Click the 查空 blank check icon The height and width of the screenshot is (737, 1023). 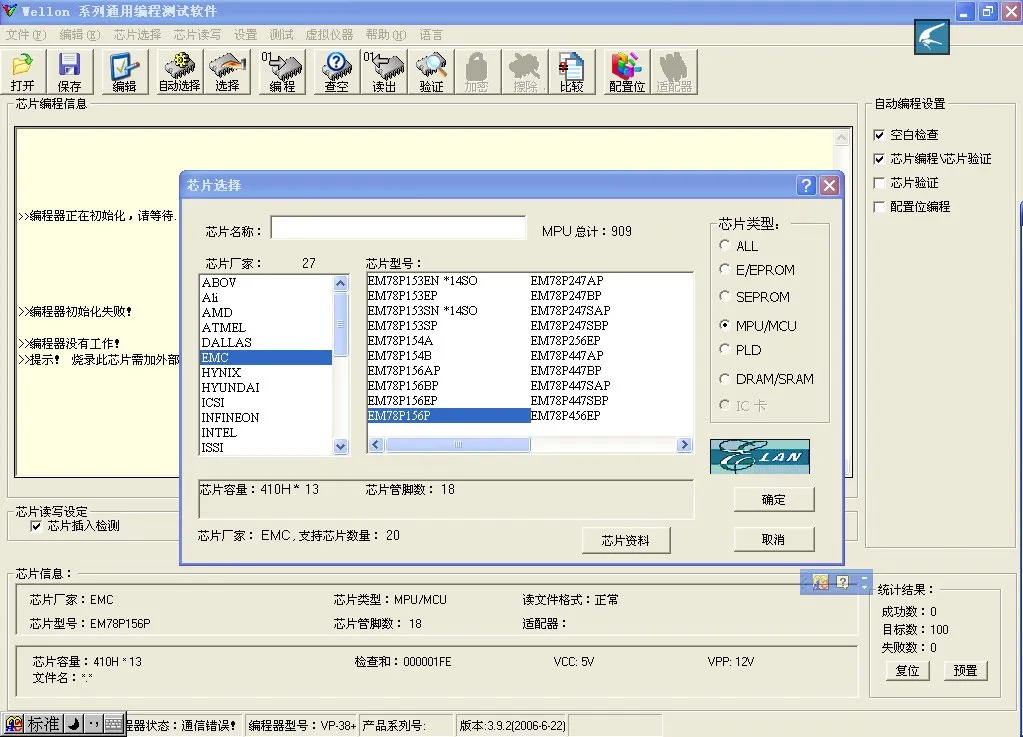pyautogui.click(x=337, y=72)
